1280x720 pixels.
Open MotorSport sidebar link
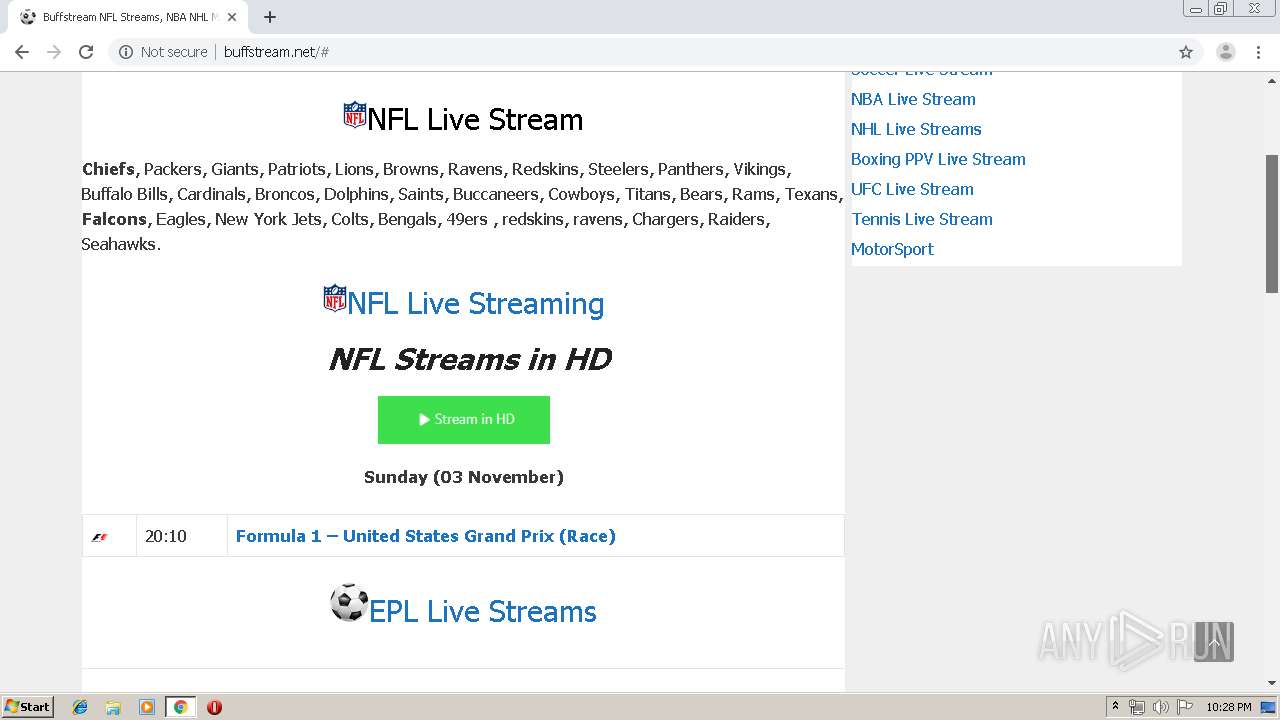coord(892,249)
